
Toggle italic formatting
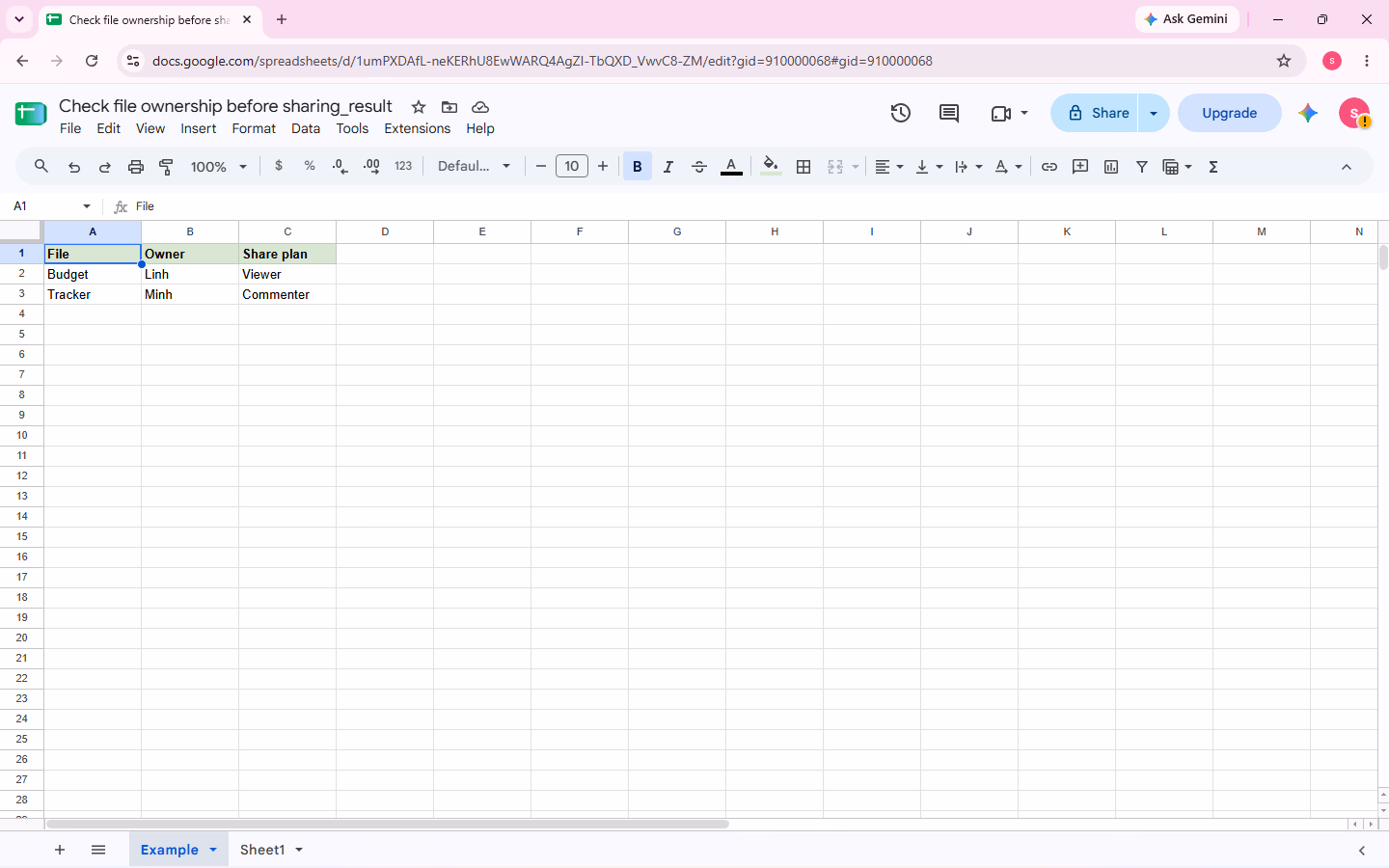coord(668,167)
